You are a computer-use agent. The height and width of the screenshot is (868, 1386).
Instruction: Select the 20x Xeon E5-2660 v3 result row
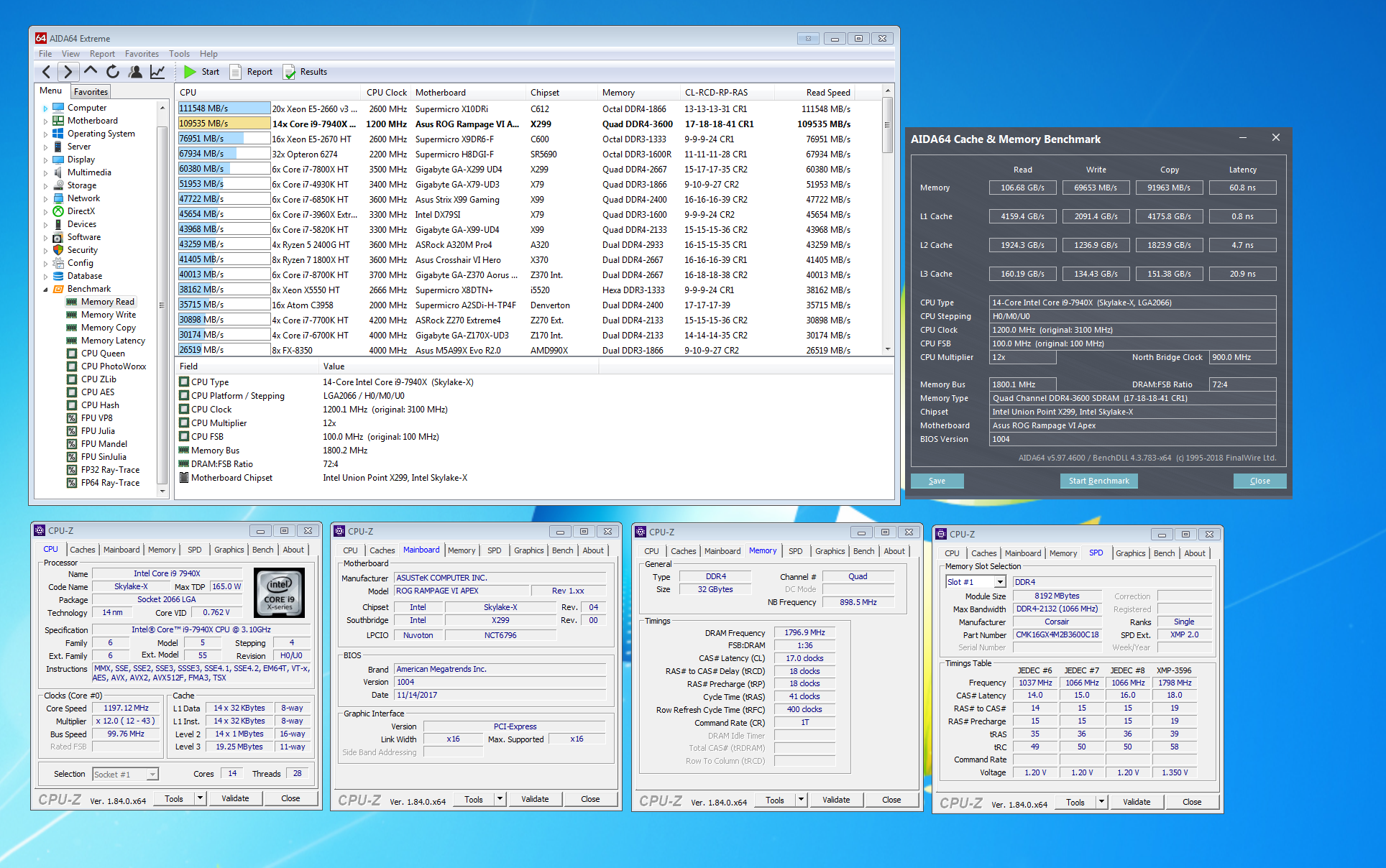tap(515, 109)
